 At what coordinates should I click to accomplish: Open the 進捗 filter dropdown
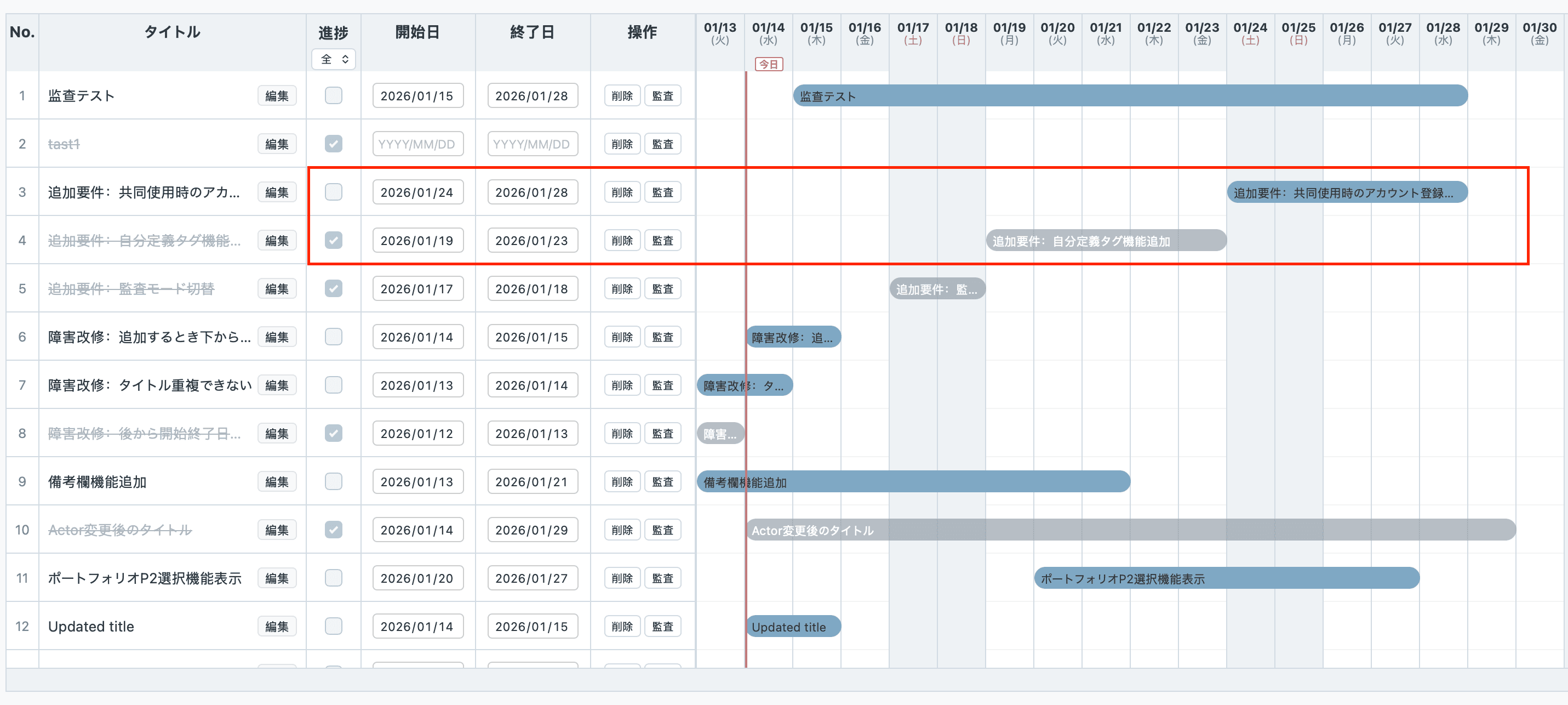[334, 59]
